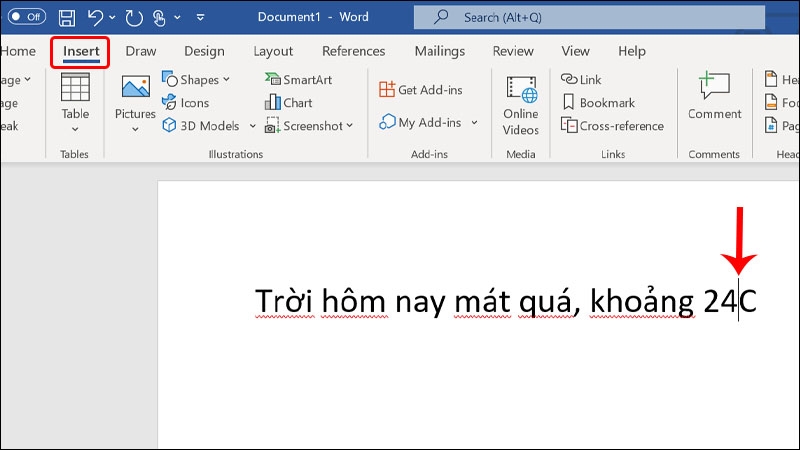Click the Undo arrow icon
The width and height of the screenshot is (800, 450).
95,17
